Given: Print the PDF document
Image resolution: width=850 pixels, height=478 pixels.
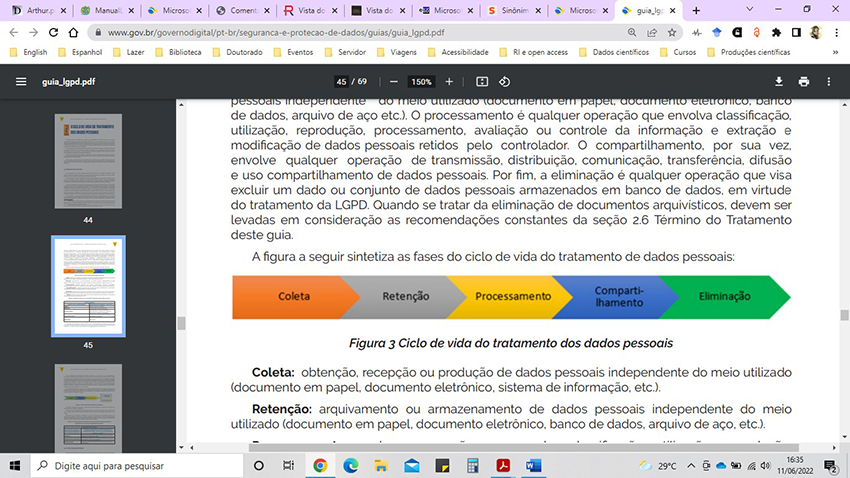Looking at the screenshot, I should [x=804, y=81].
